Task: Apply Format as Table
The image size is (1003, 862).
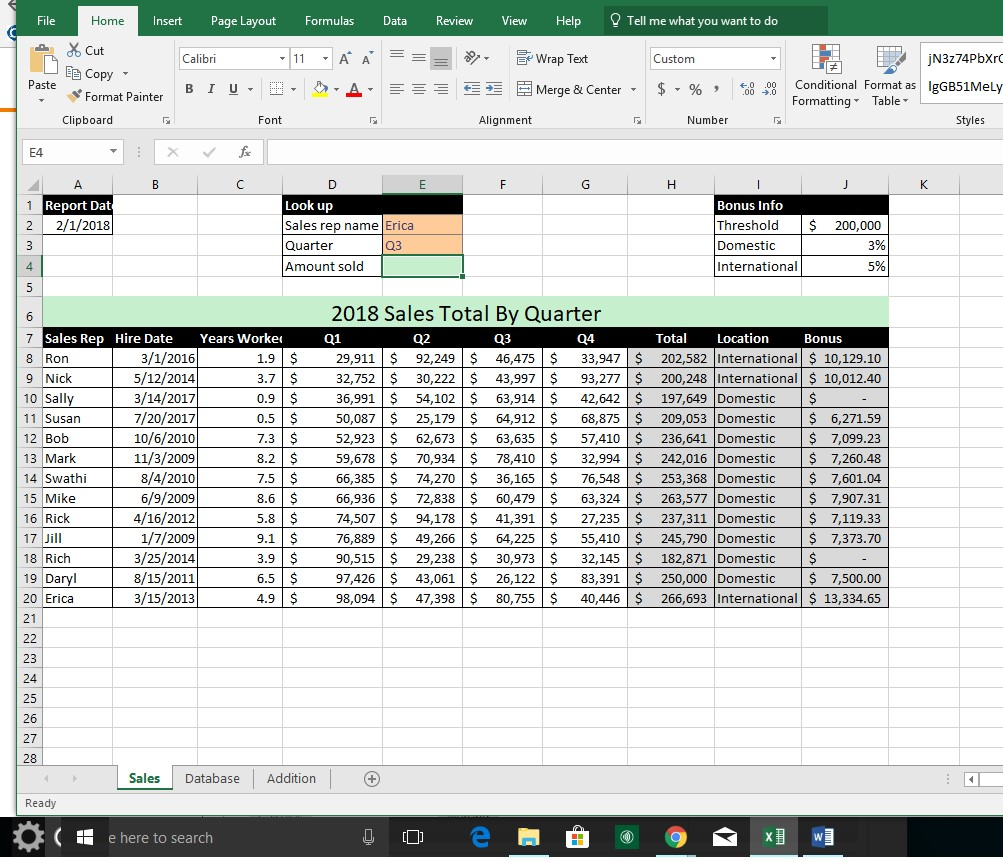Action: click(889, 75)
